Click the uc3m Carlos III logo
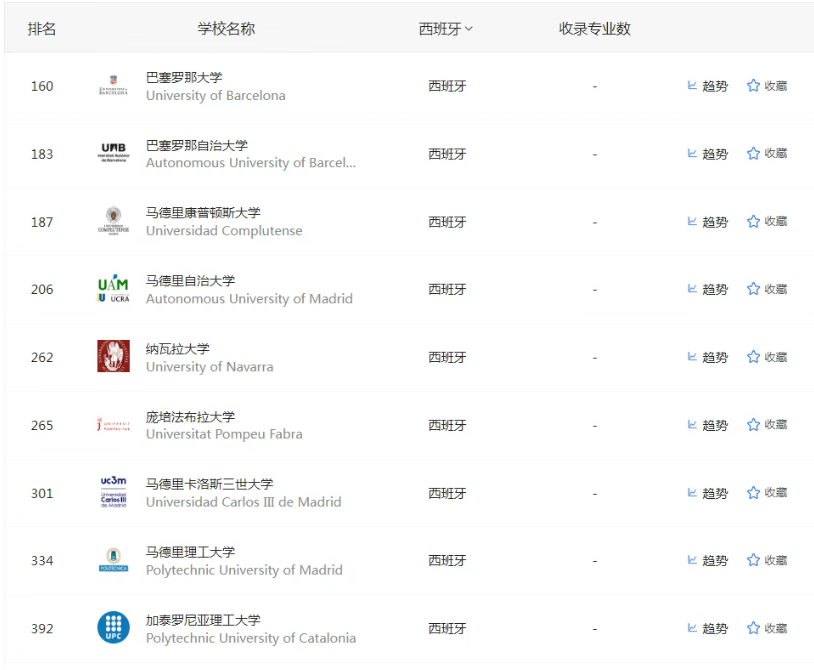 [x=113, y=492]
